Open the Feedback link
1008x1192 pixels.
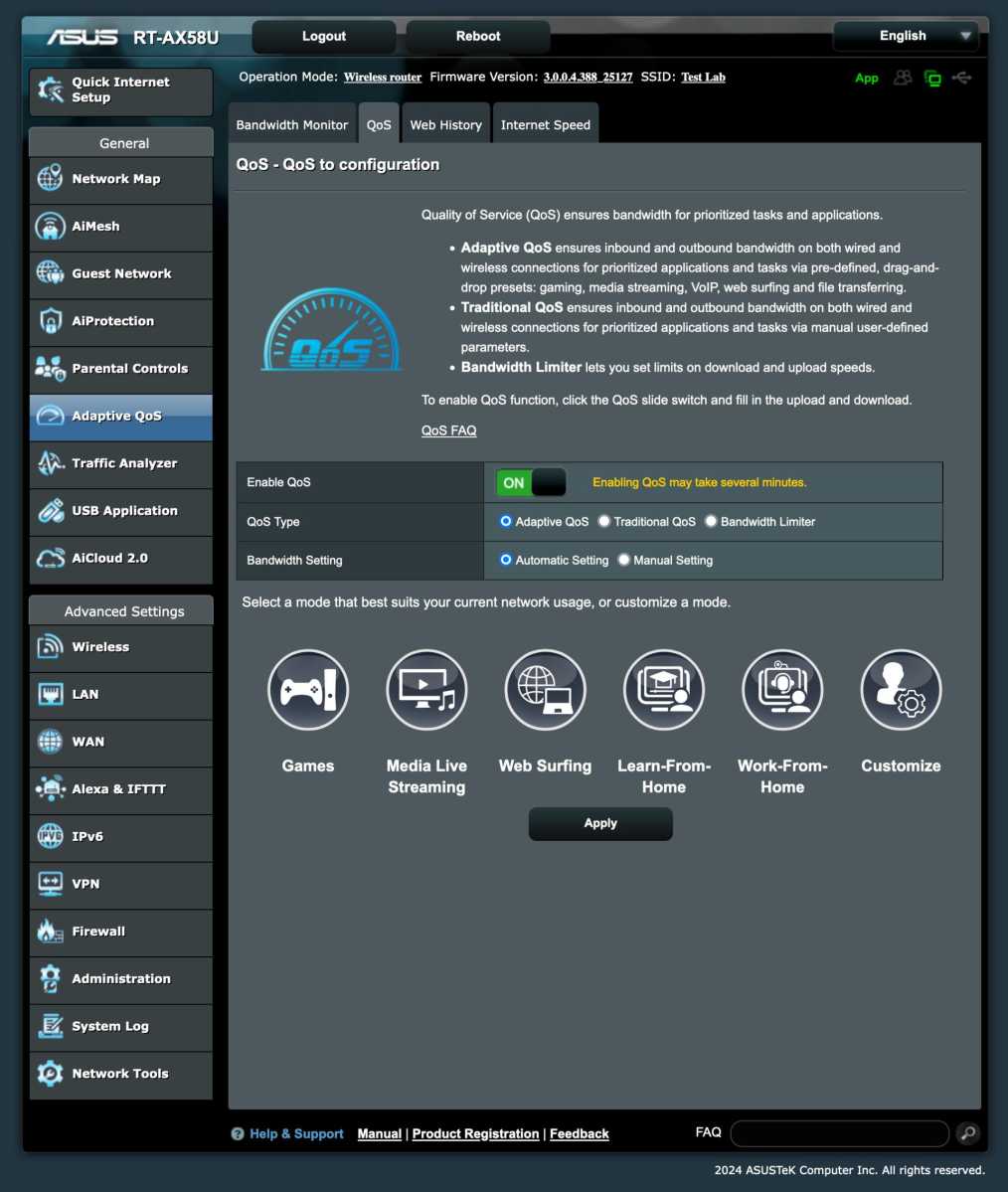click(580, 1133)
